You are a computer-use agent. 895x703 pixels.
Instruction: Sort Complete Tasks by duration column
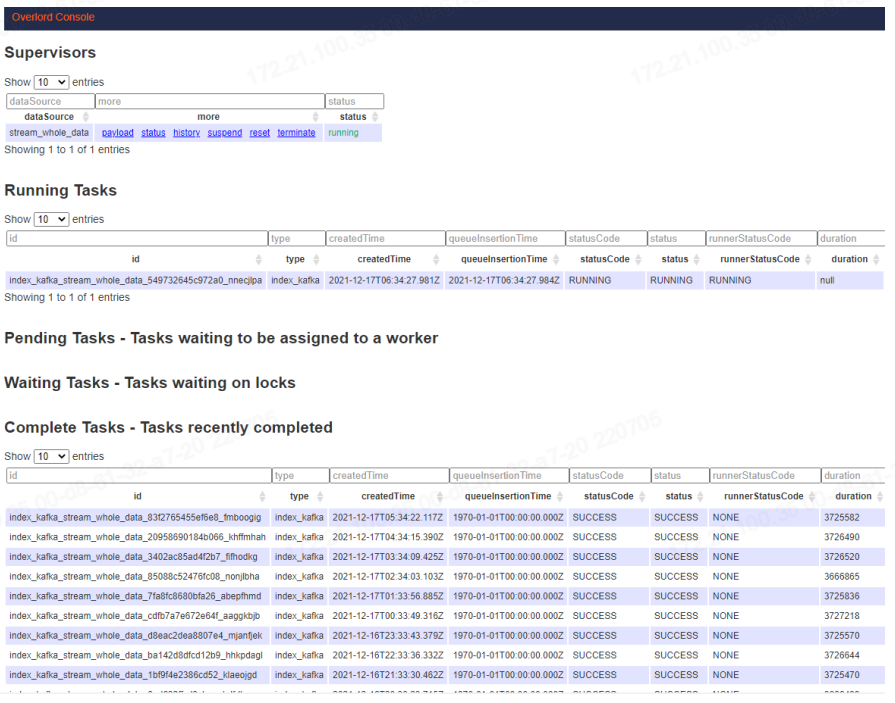[853, 496]
